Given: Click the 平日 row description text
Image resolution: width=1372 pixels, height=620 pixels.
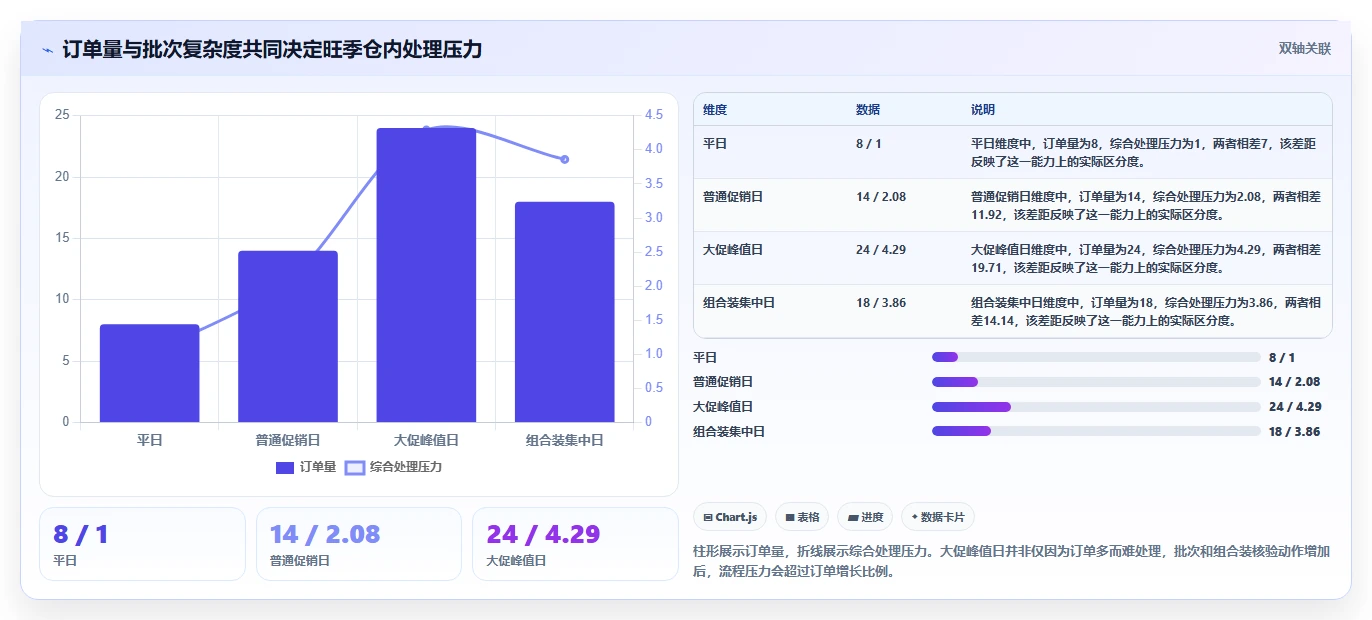Looking at the screenshot, I should click(x=1146, y=152).
